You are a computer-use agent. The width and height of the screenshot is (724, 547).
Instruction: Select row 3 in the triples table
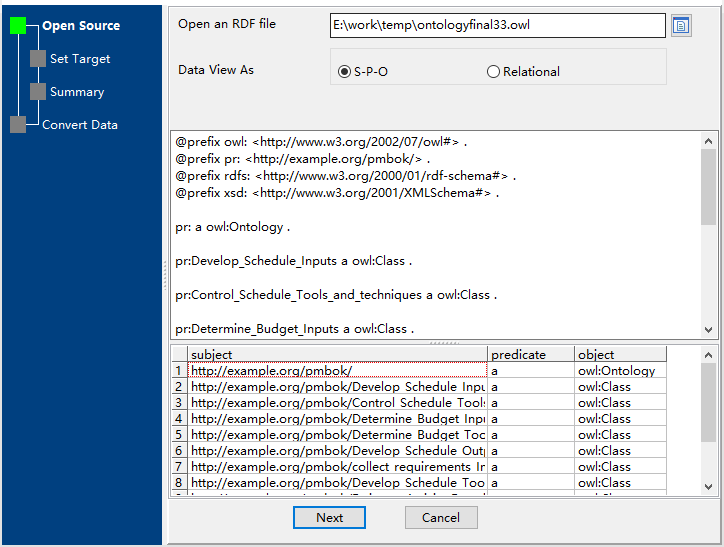[179, 403]
